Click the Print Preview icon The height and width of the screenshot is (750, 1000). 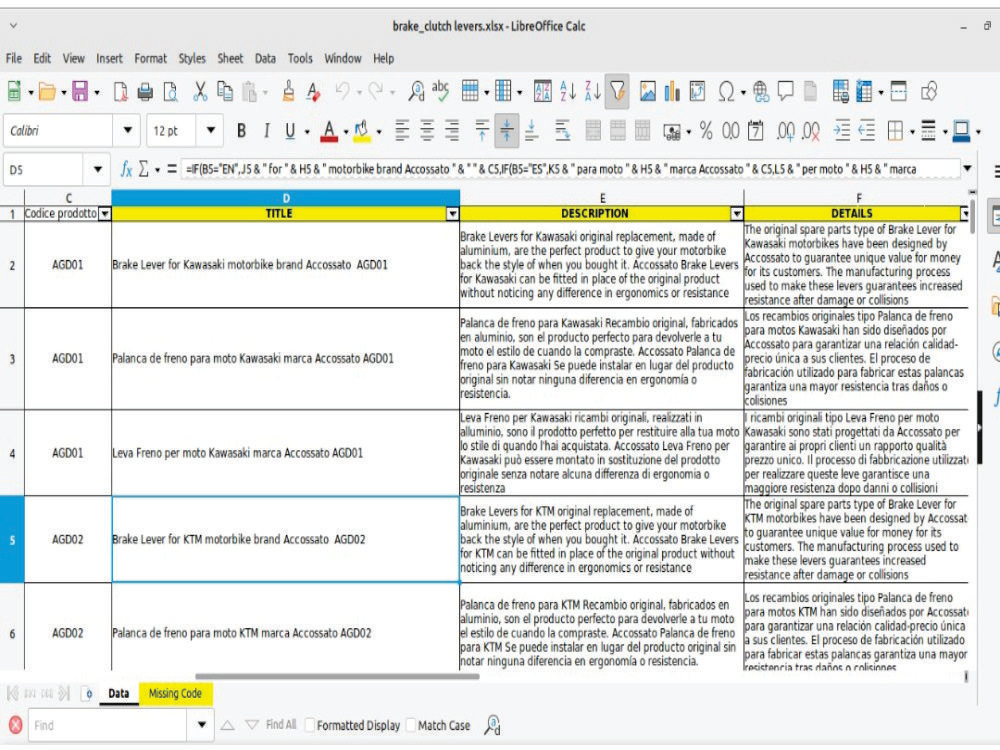pyautogui.click(x=170, y=92)
